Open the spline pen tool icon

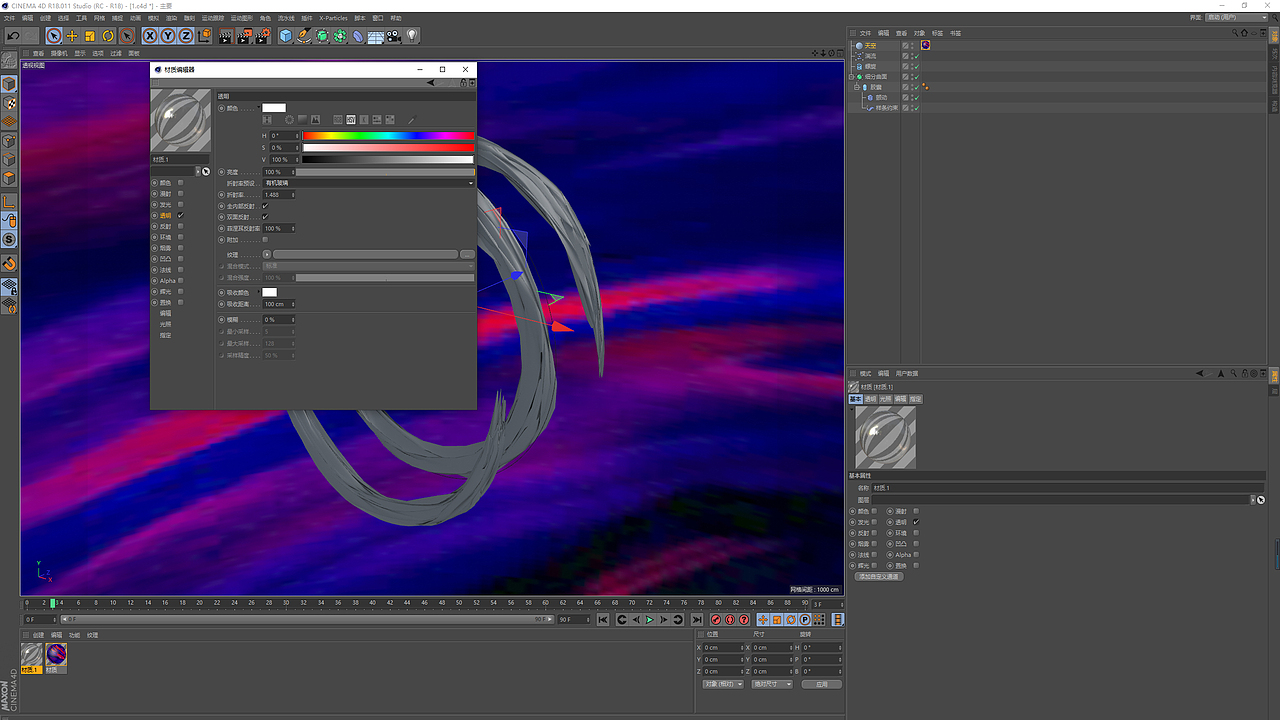click(304, 36)
